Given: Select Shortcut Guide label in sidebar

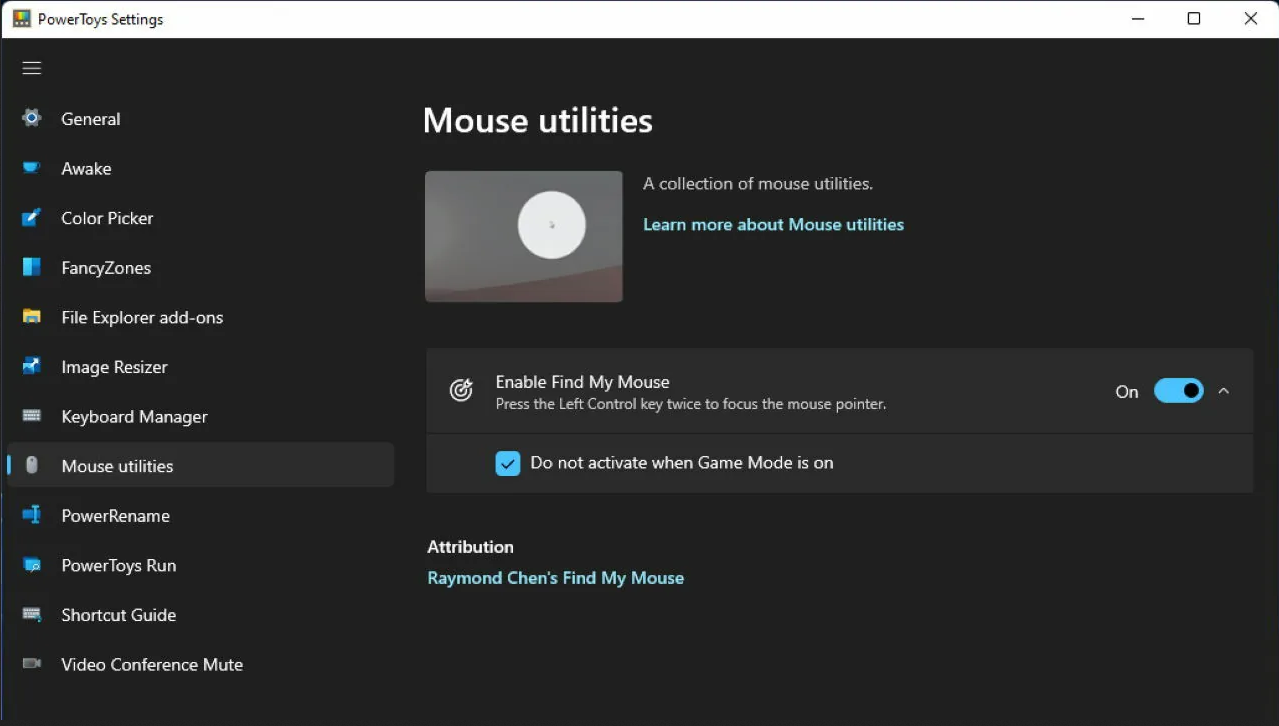Looking at the screenshot, I should (119, 615).
